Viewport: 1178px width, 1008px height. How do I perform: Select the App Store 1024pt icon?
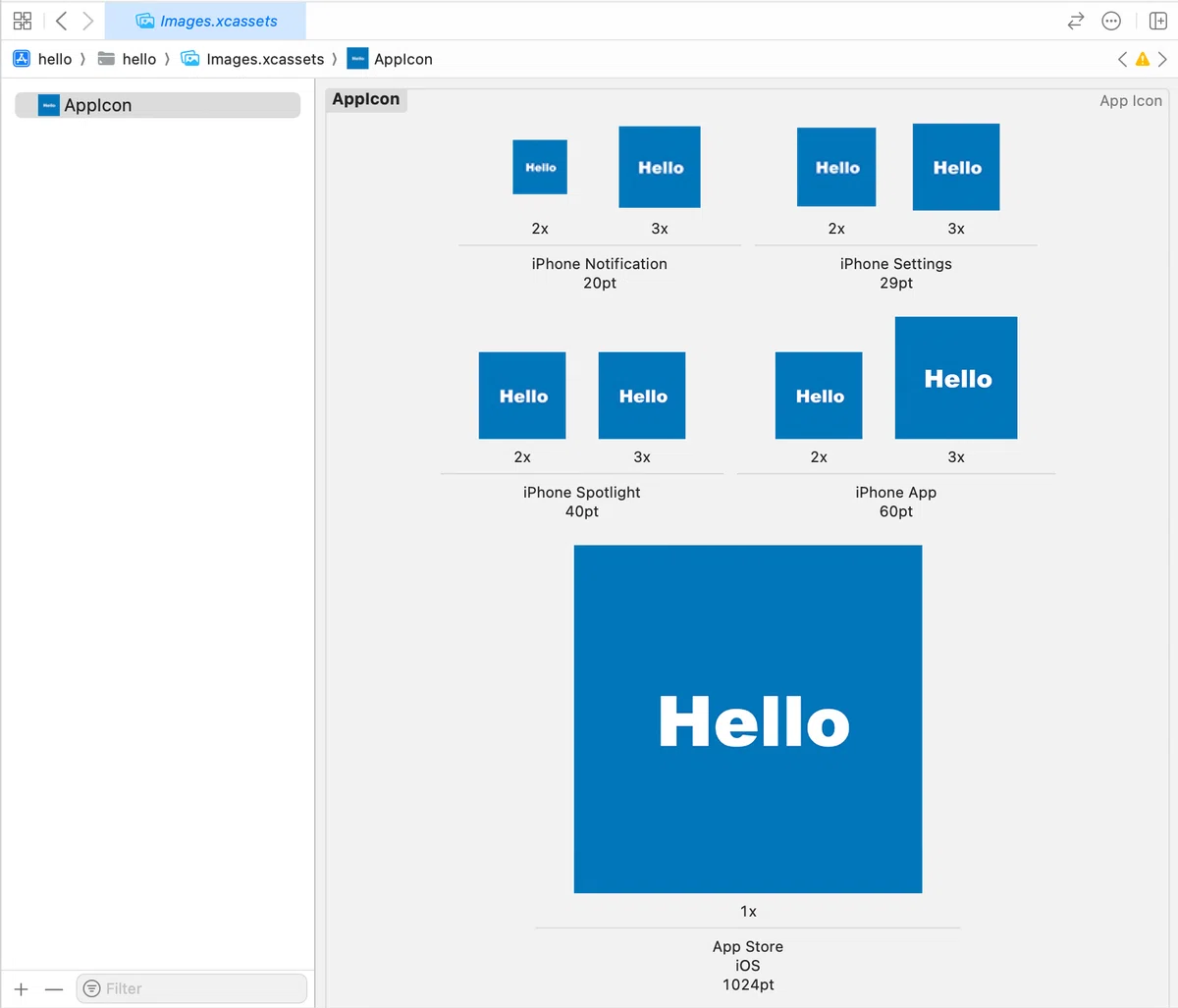(748, 719)
